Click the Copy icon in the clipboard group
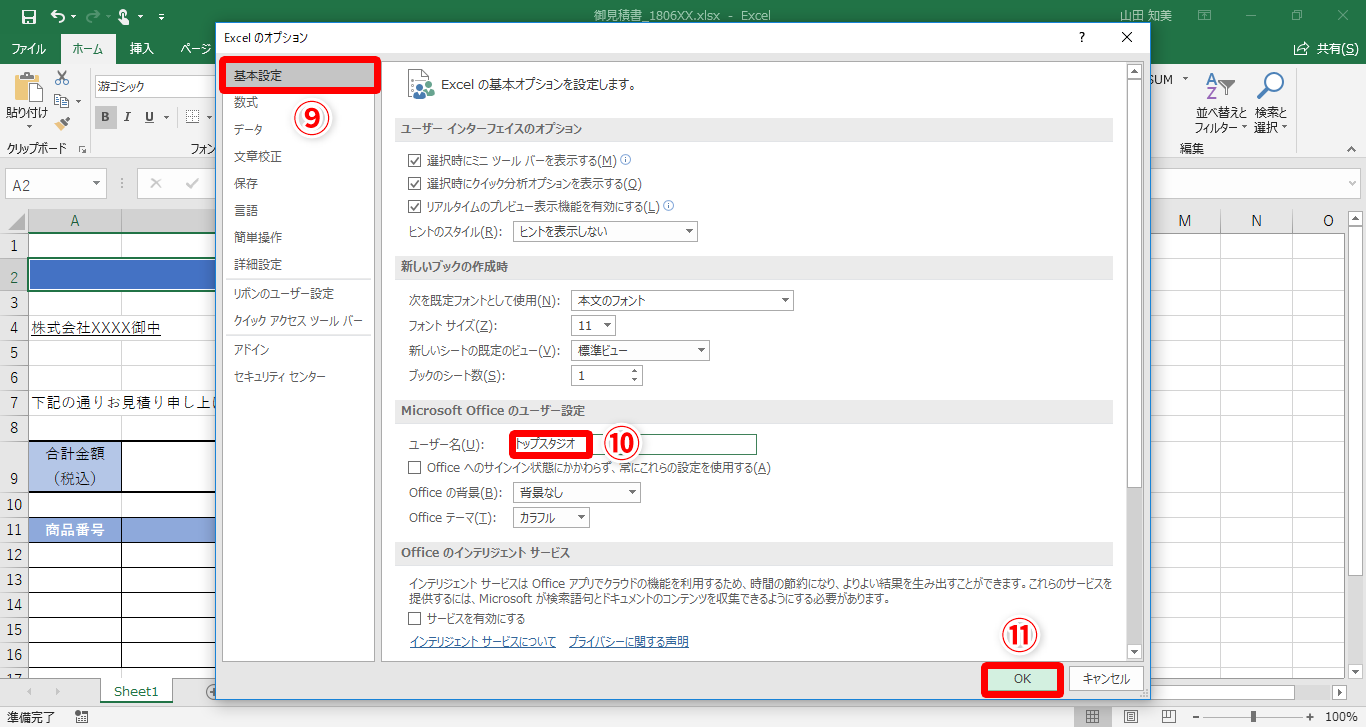 [x=62, y=101]
